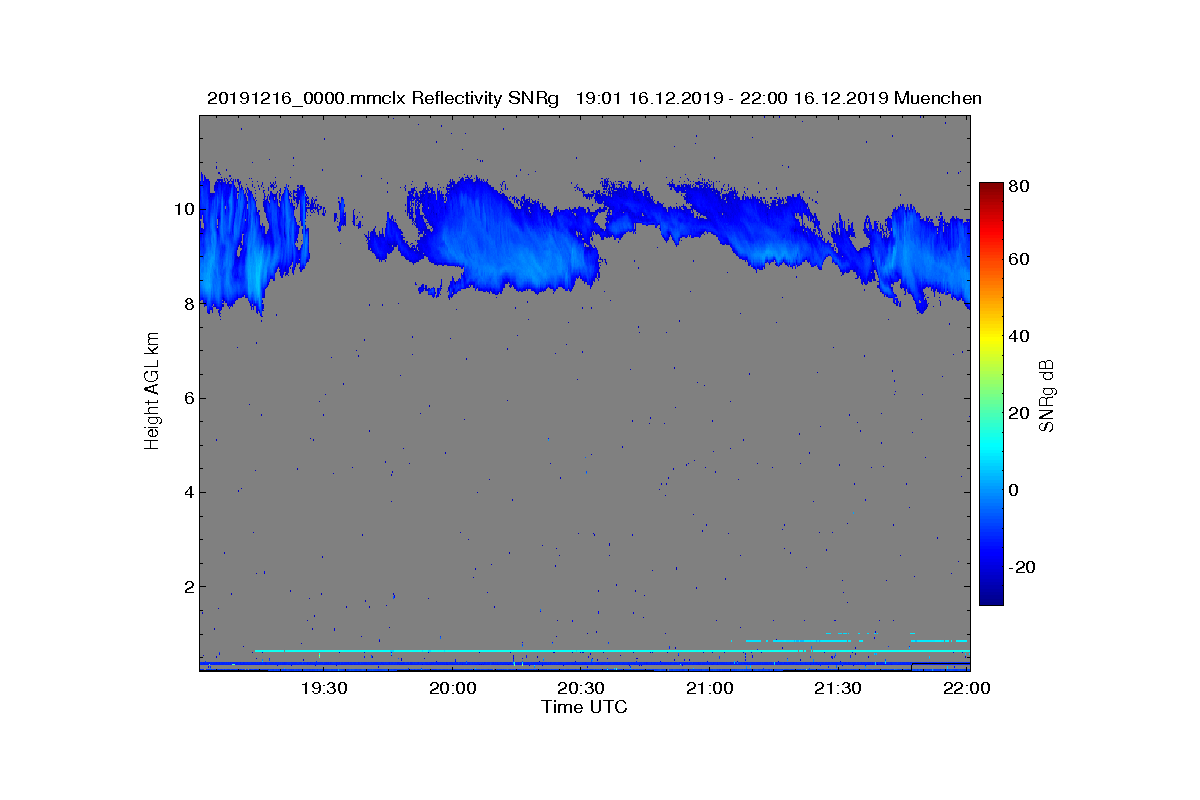
Task: Click the 20:00 time tick label
Action: click(452, 688)
